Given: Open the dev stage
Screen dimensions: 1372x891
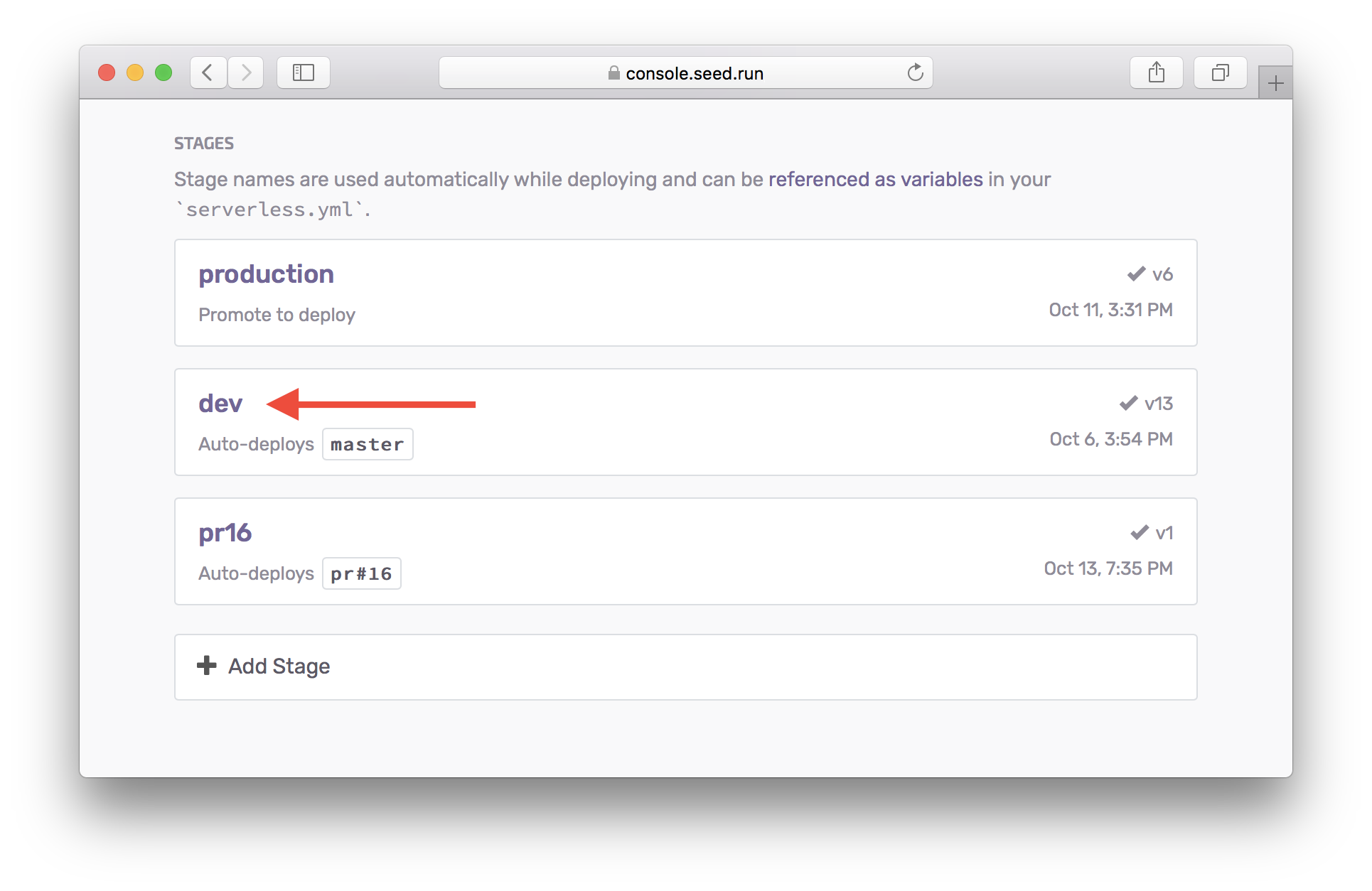Looking at the screenshot, I should pos(220,404).
